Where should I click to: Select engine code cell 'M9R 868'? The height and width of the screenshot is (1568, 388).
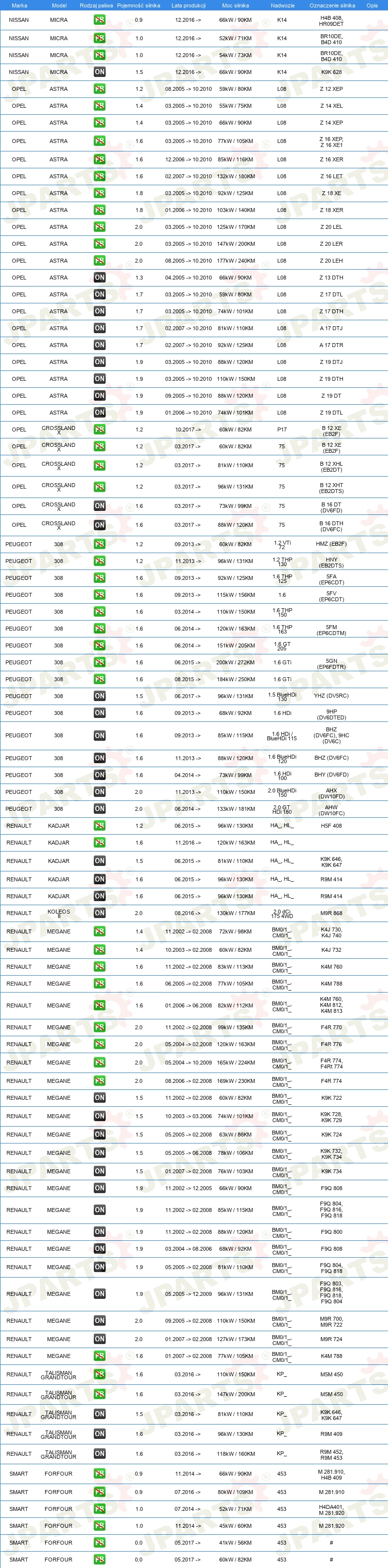tap(331, 913)
